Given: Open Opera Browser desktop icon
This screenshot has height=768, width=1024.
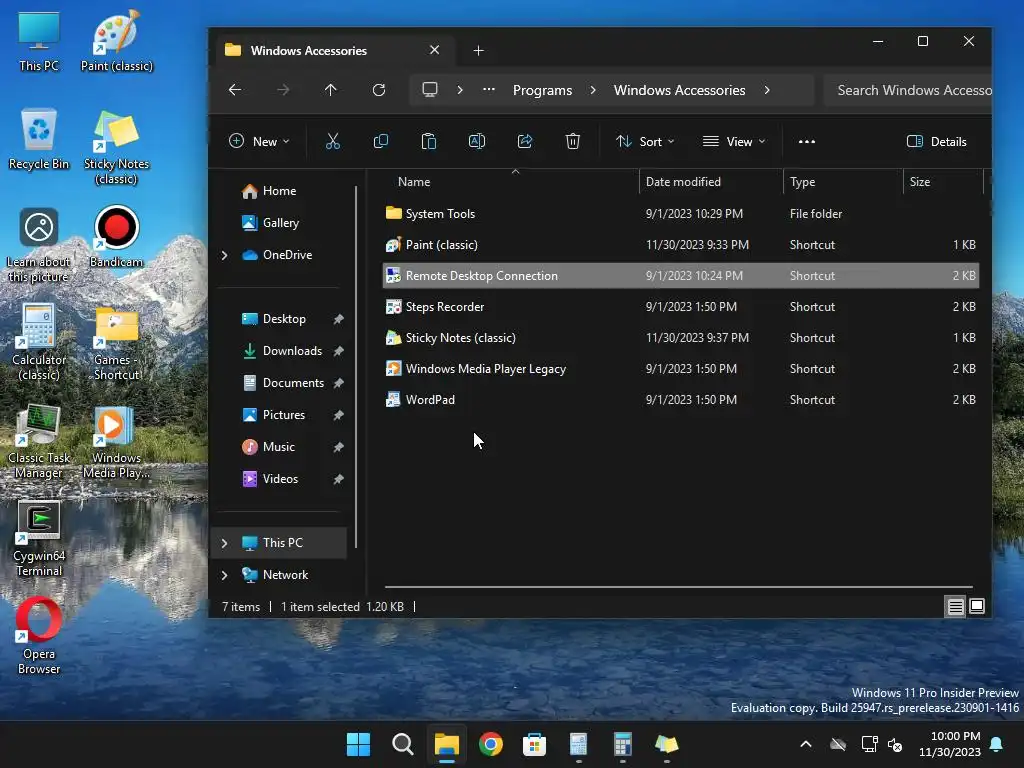Looking at the screenshot, I should point(39,635).
